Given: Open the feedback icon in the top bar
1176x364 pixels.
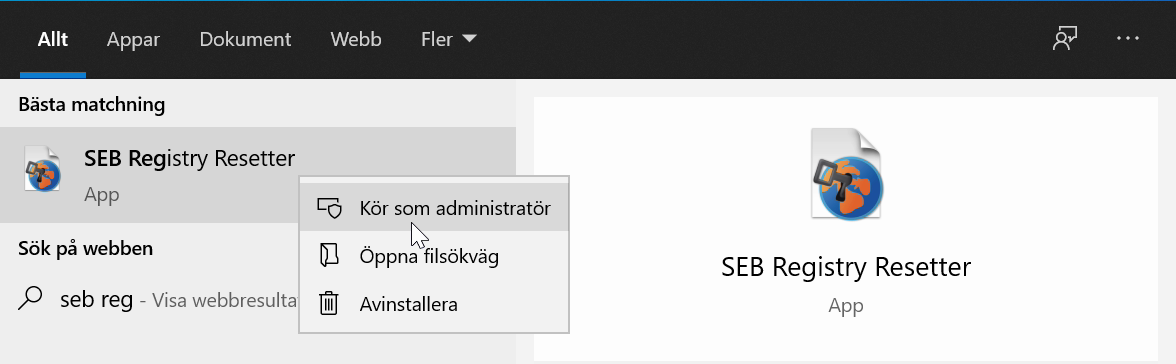Looking at the screenshot, I should pos(1064,39).
